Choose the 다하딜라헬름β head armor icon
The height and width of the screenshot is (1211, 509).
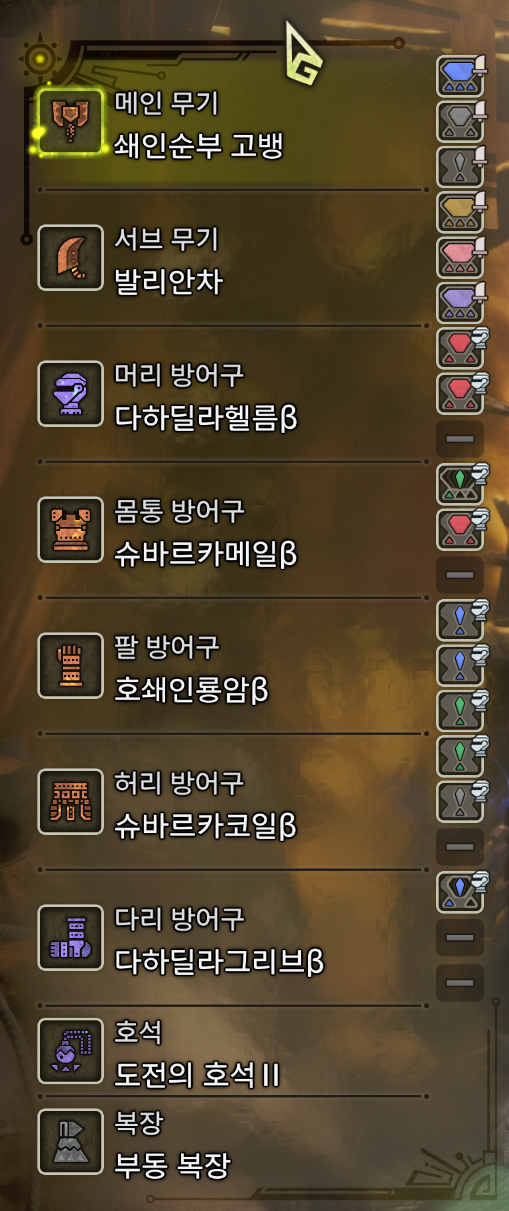(x=71, y=394)
